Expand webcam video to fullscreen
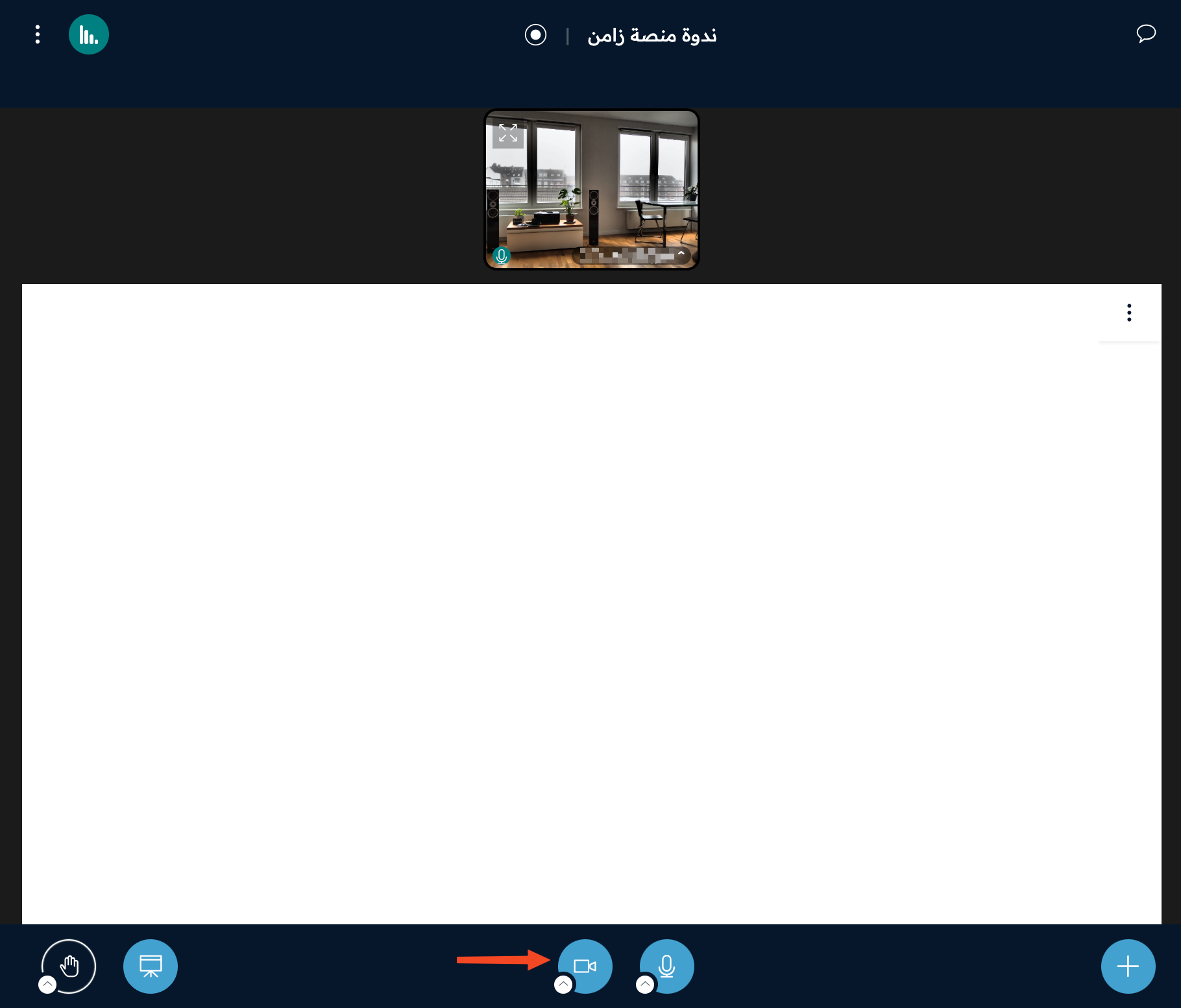 pos(508,133)
